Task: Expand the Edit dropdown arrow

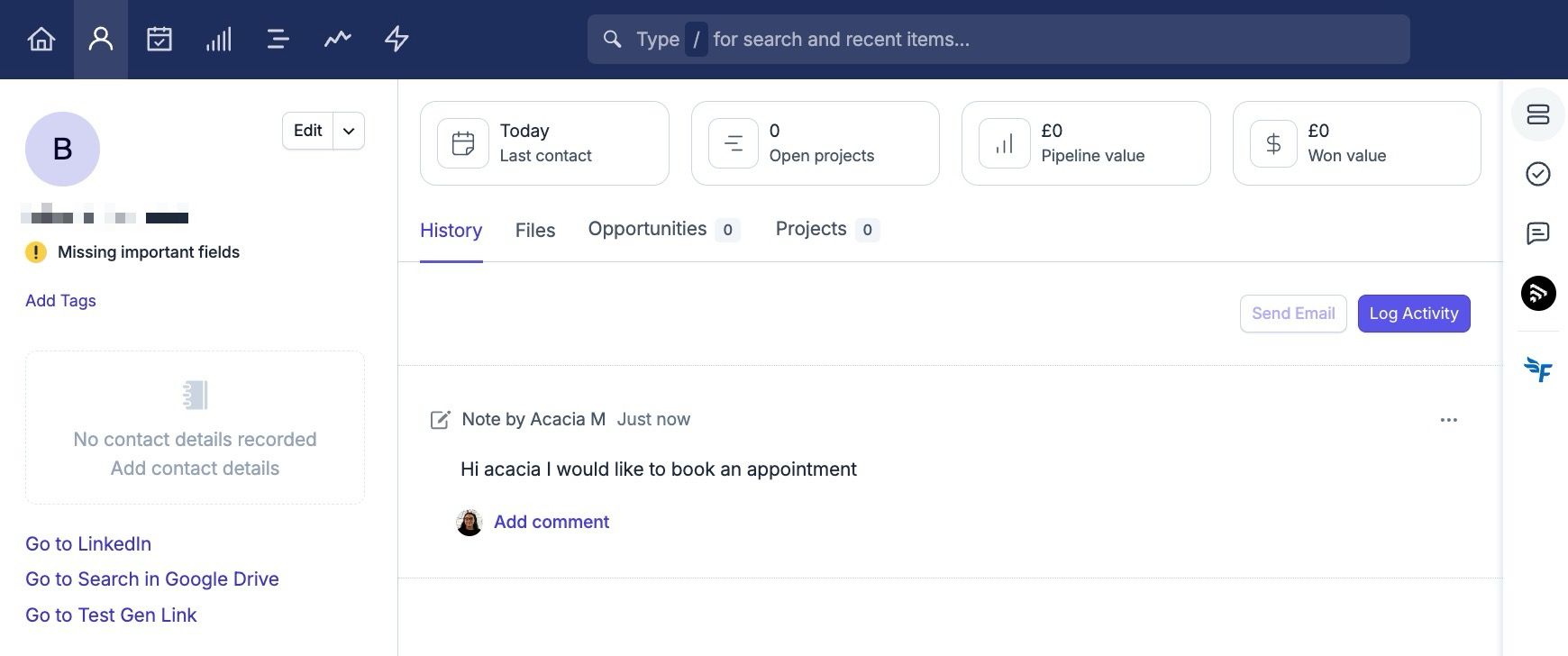Action: coord(349,131)
